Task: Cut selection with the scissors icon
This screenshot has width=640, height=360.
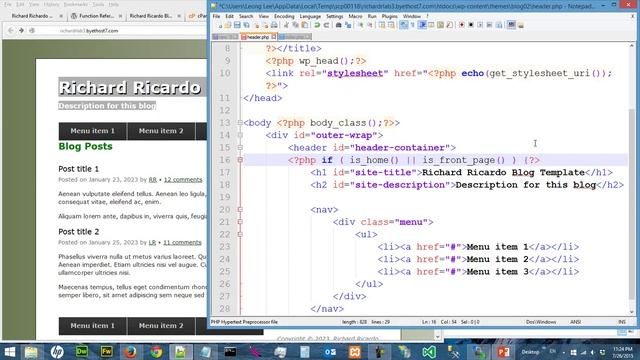Action: coord(287,25)
